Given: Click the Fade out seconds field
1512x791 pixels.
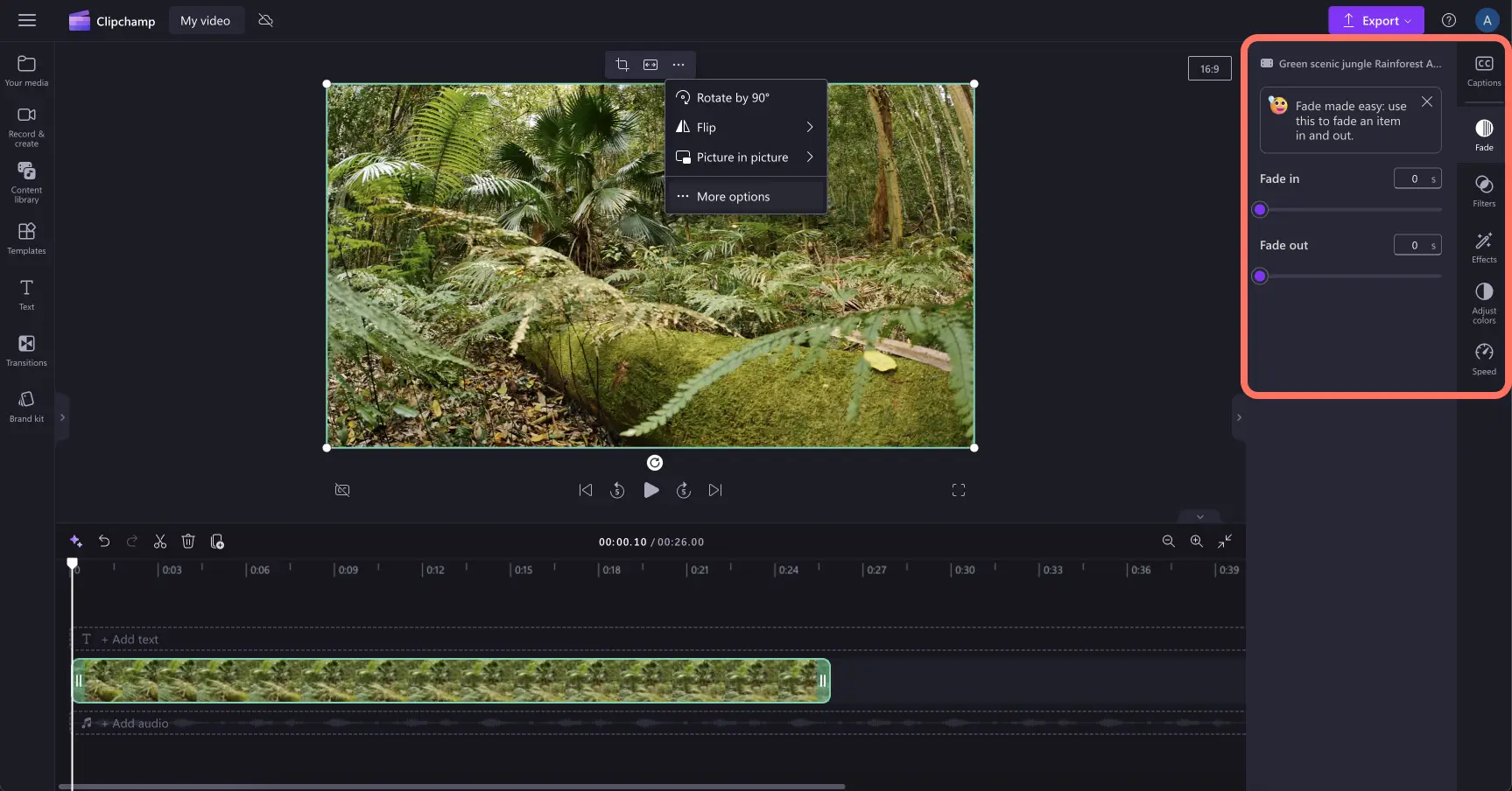Looking at the screenshot, I should coord(1417,245).
